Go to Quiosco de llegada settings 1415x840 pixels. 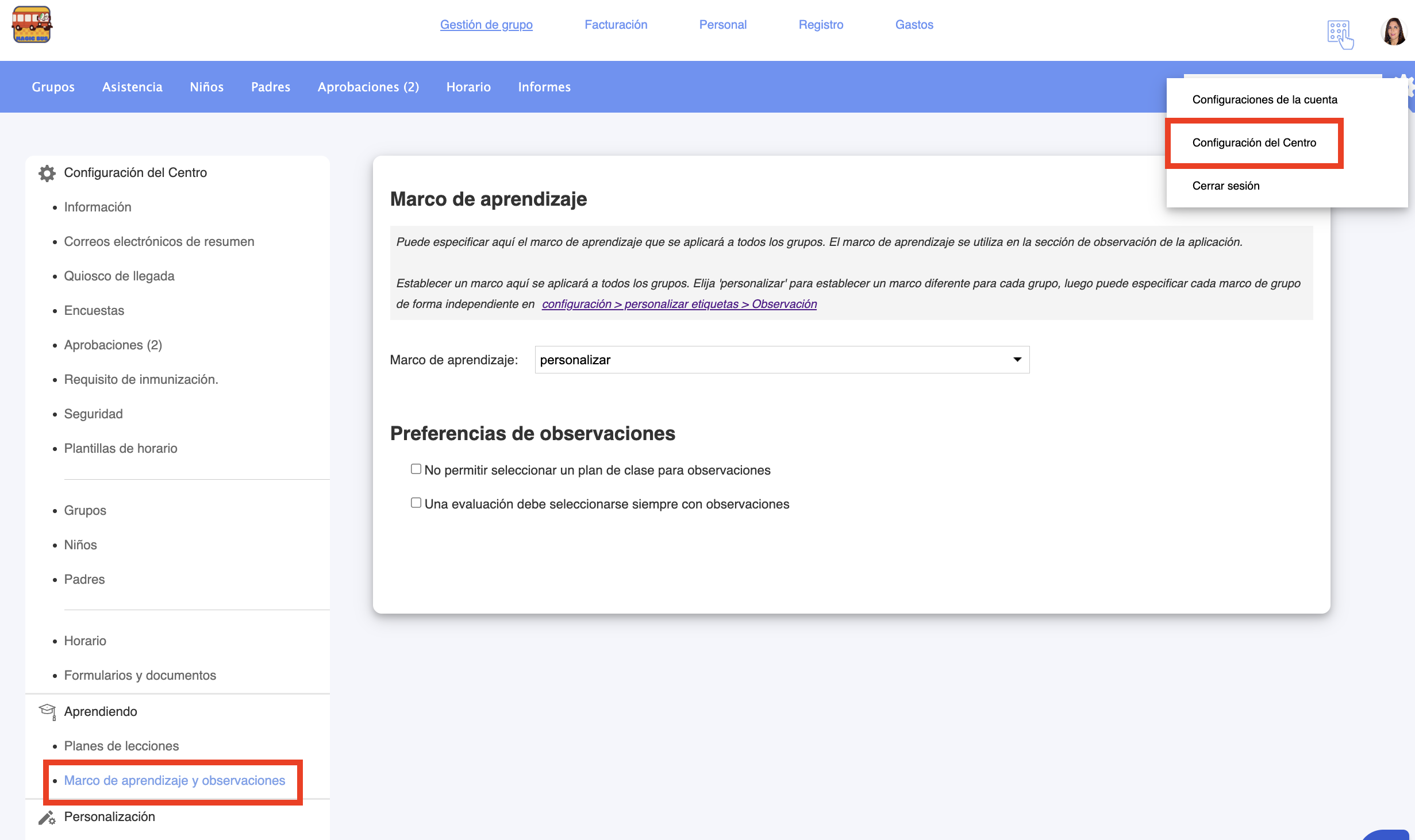click(119, 276)
